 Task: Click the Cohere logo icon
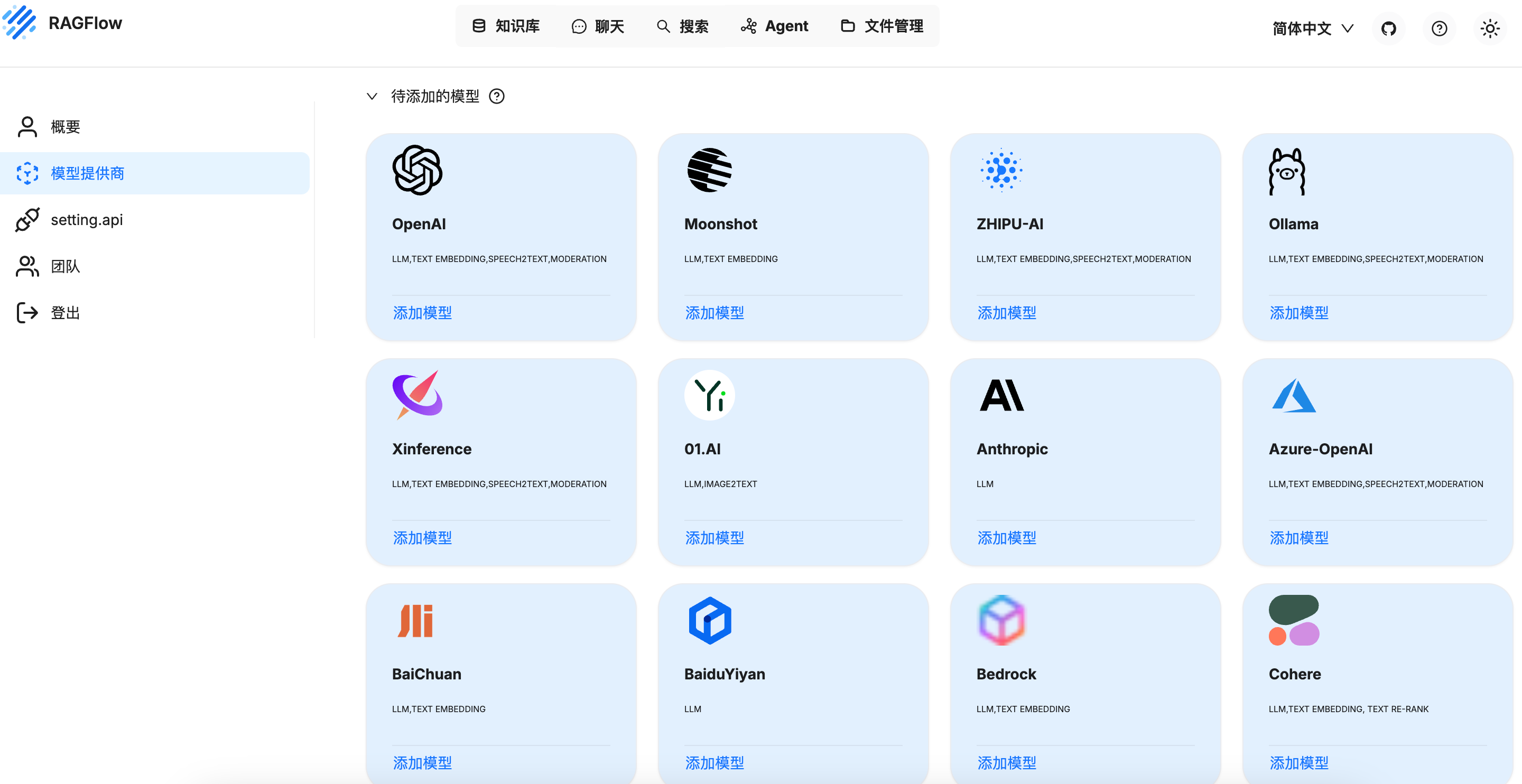pos(1293,620)
